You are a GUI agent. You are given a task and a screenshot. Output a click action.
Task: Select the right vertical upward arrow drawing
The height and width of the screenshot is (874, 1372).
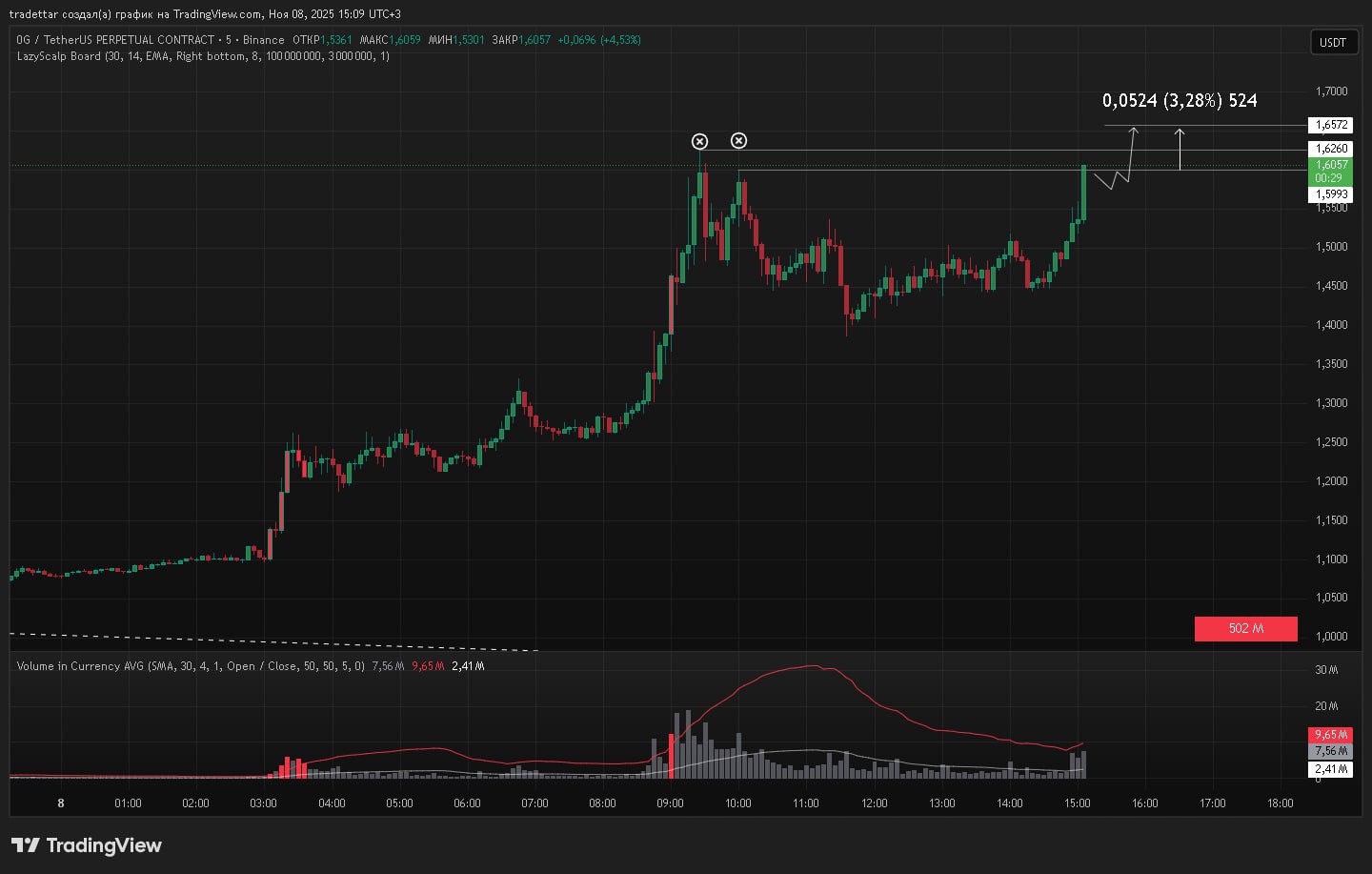tap(1180, 149)
